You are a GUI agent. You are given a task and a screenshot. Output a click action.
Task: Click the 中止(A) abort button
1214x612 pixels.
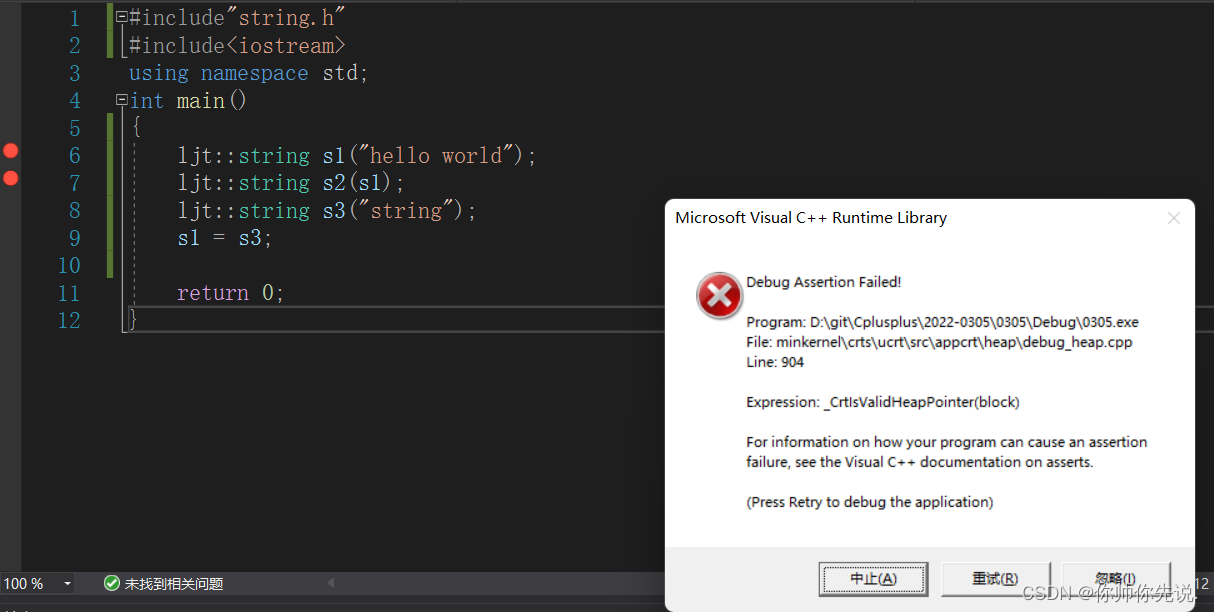(873, 578)
